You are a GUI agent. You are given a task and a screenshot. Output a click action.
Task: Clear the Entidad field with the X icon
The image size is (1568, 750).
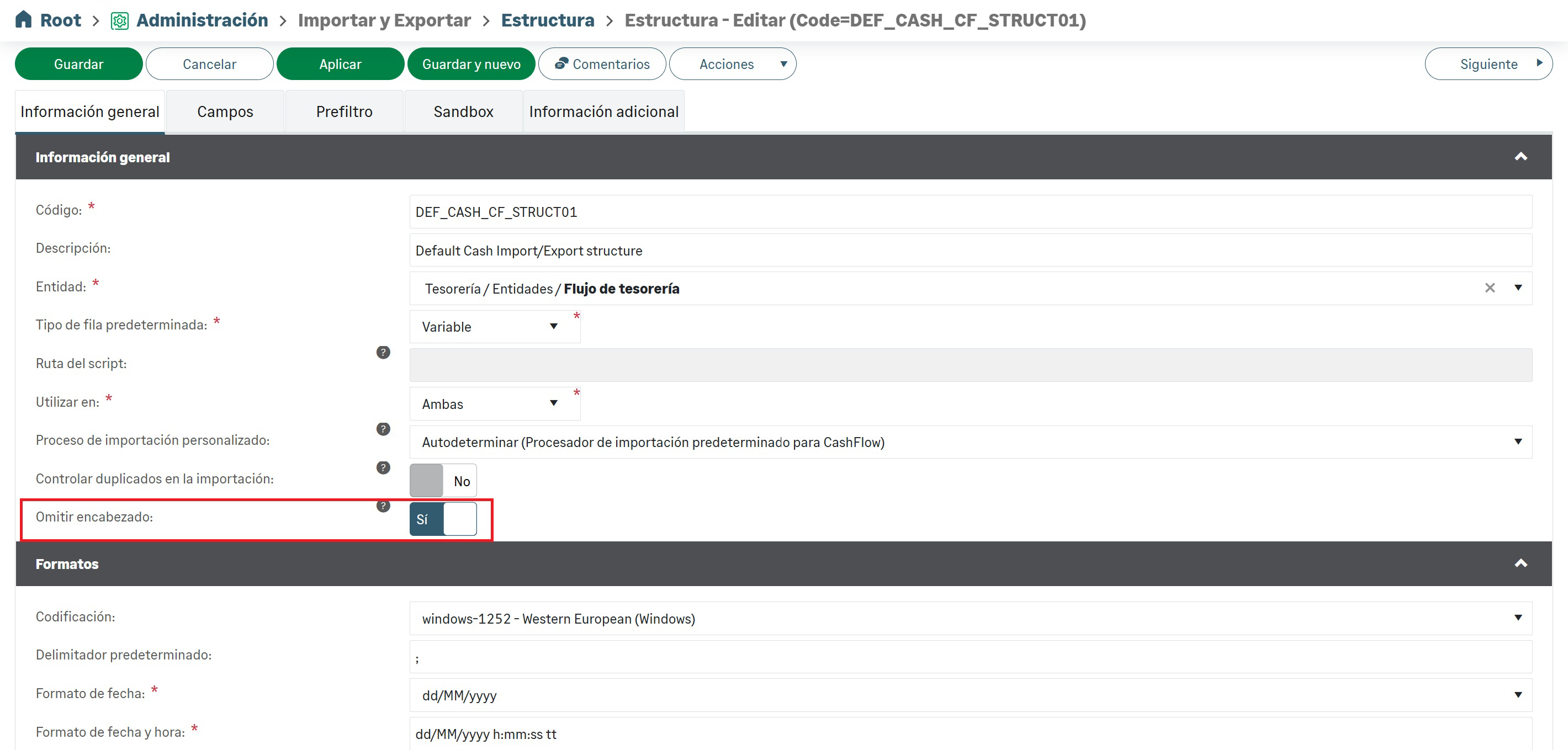1490,288
